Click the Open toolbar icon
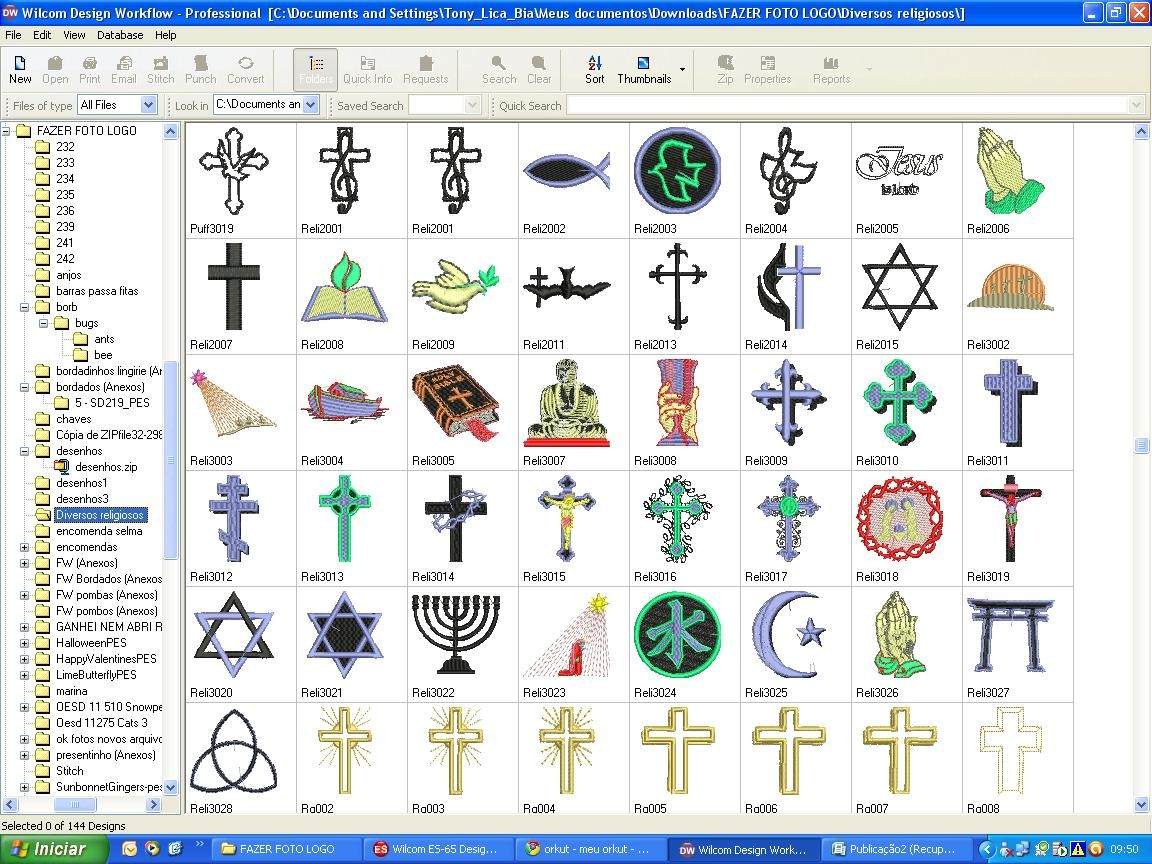 [55, 70]
